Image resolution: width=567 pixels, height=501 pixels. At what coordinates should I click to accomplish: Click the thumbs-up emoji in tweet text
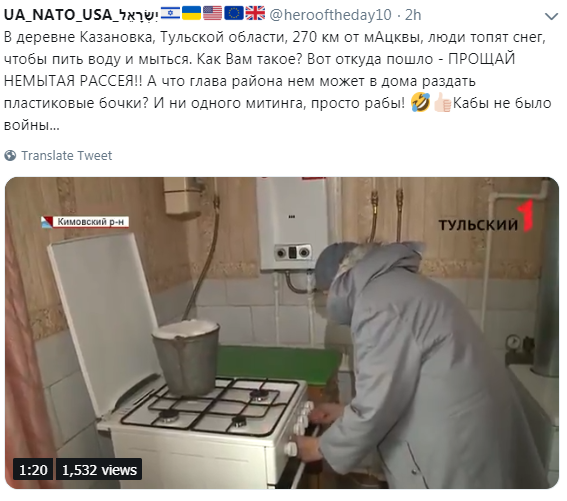tap(442, 103)
